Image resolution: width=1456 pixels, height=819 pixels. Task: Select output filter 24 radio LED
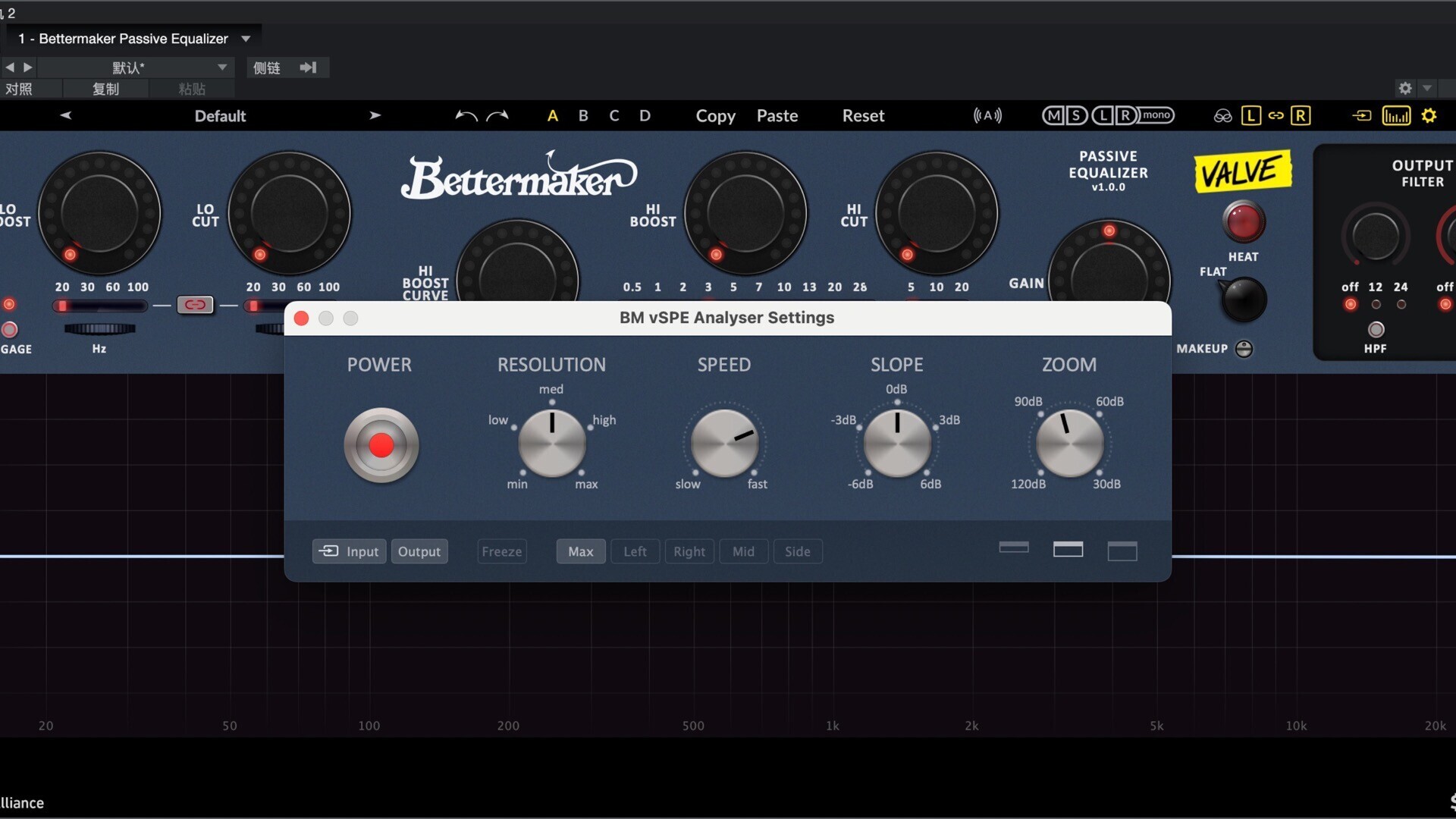(1401, 304)
